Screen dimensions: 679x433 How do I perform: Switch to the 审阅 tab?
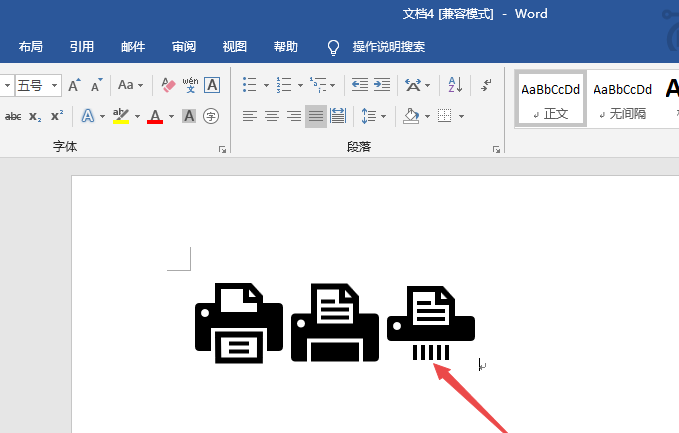click(184, 46)
